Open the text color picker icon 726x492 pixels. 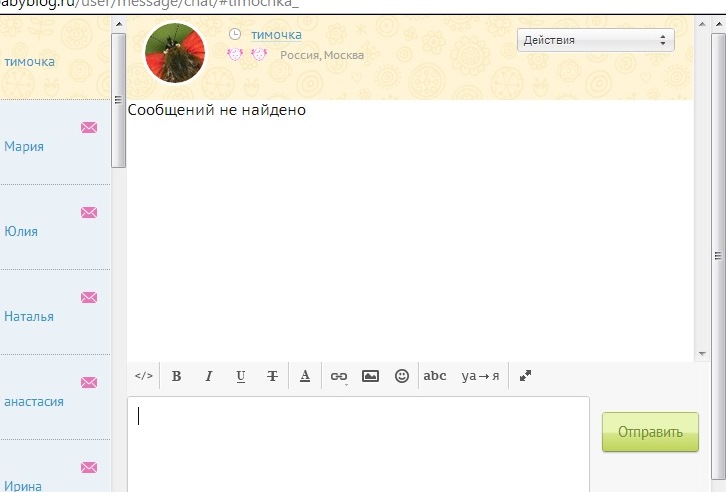click(x=305, y=376)
